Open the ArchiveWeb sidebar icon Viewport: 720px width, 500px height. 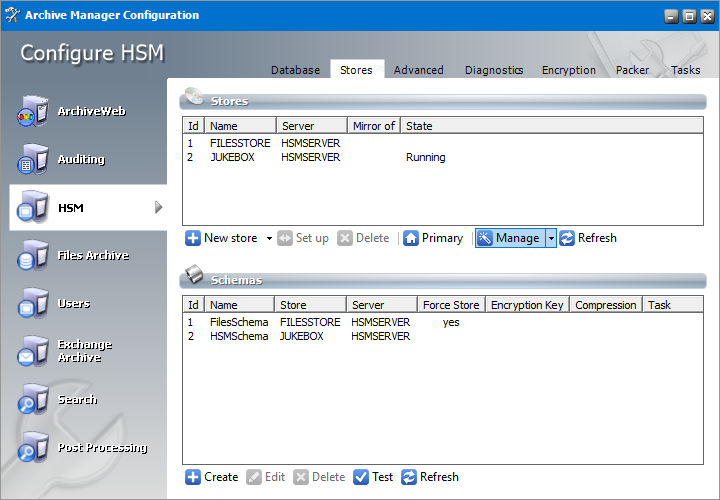(32, 112)
